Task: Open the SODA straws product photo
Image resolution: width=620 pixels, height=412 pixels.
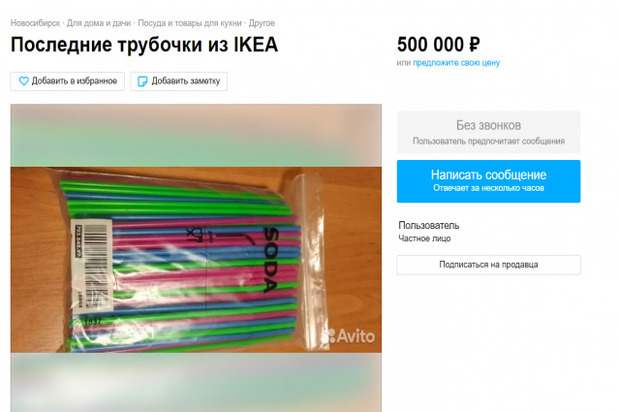Action: (196, 260)
